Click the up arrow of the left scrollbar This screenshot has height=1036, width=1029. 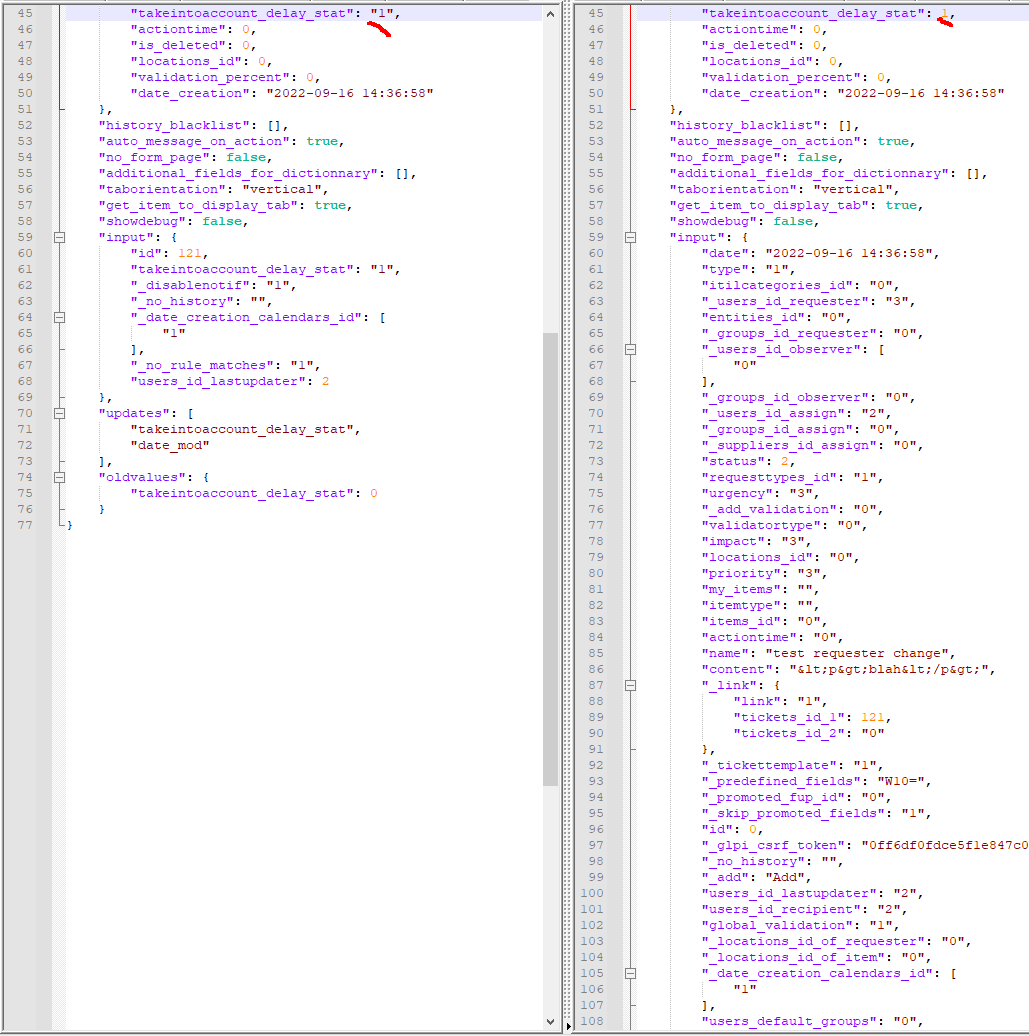(x=551, y=13)
